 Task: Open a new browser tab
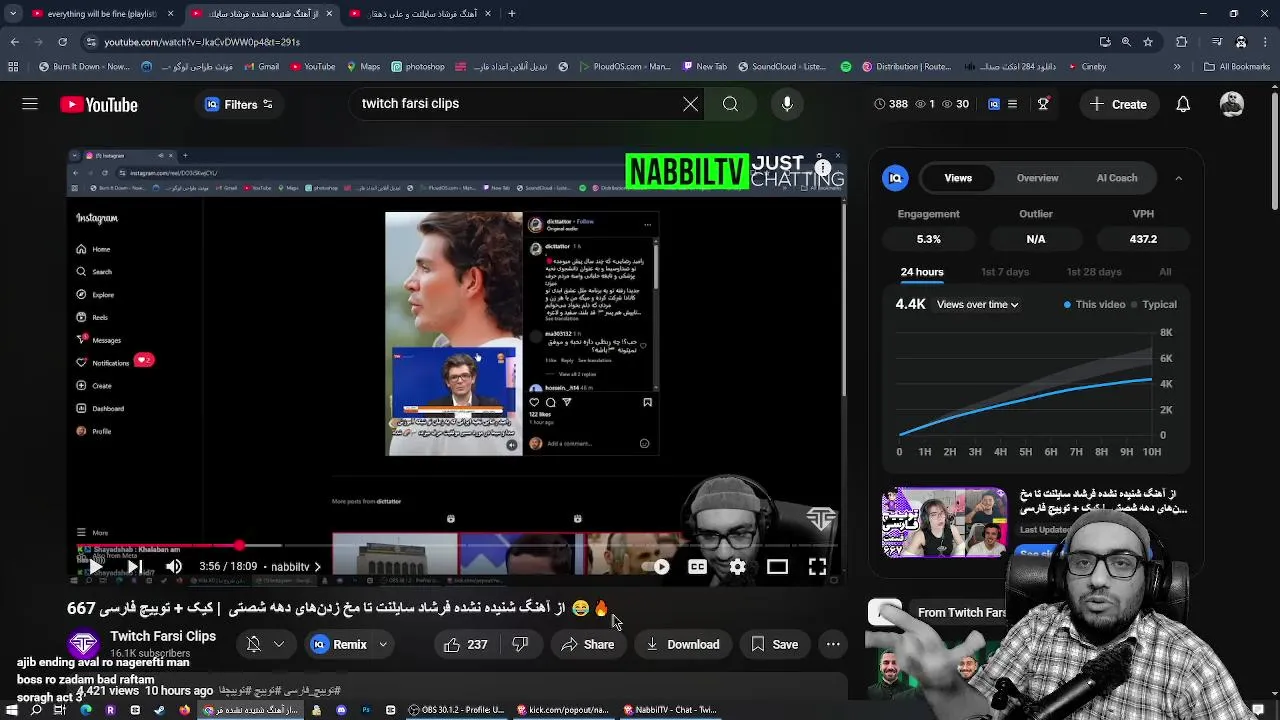point(511,14)
